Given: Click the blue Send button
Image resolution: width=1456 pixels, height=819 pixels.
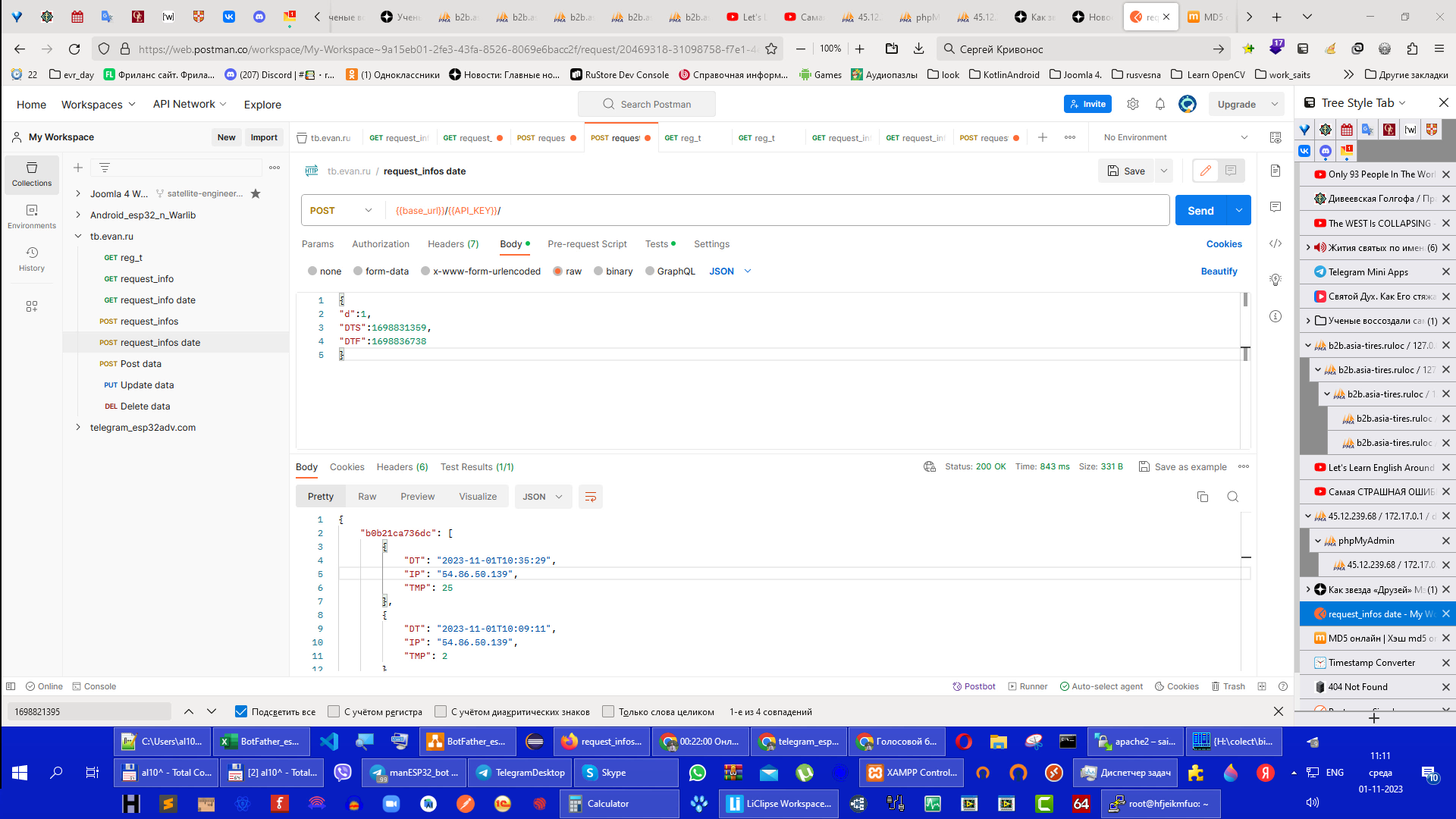Looking at the screenshot, I should click(1200, 211).
